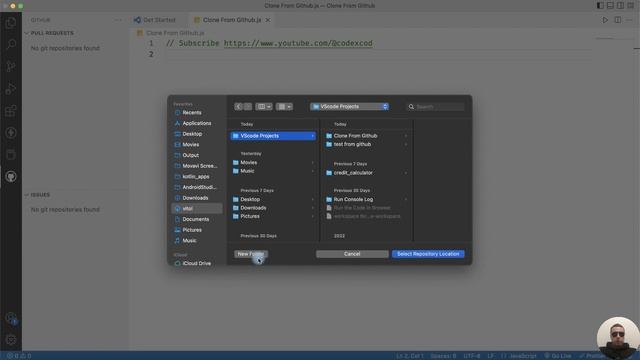Expand chevron beside credit_calculator folder
This screenshot has width=640, height=360.
(x=406, y=173)
